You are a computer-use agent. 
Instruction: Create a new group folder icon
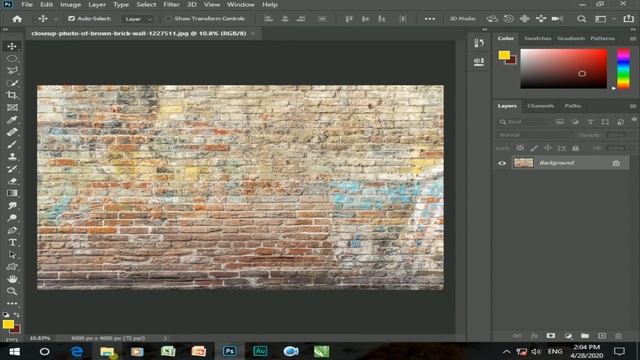pyautogui.click(x=585, y=336)
